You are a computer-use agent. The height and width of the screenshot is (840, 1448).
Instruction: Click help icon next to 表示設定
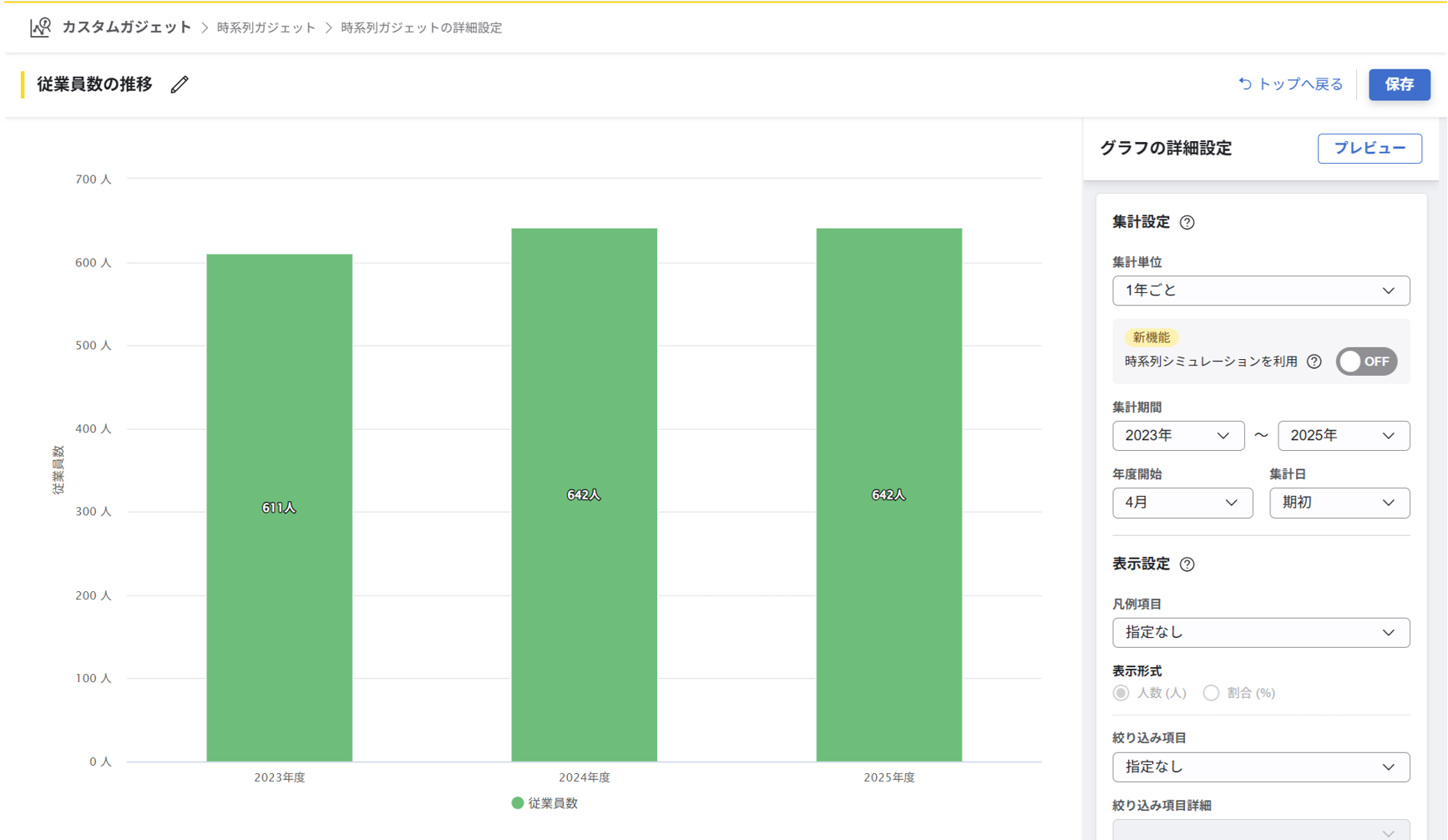tap(1187, 564)
